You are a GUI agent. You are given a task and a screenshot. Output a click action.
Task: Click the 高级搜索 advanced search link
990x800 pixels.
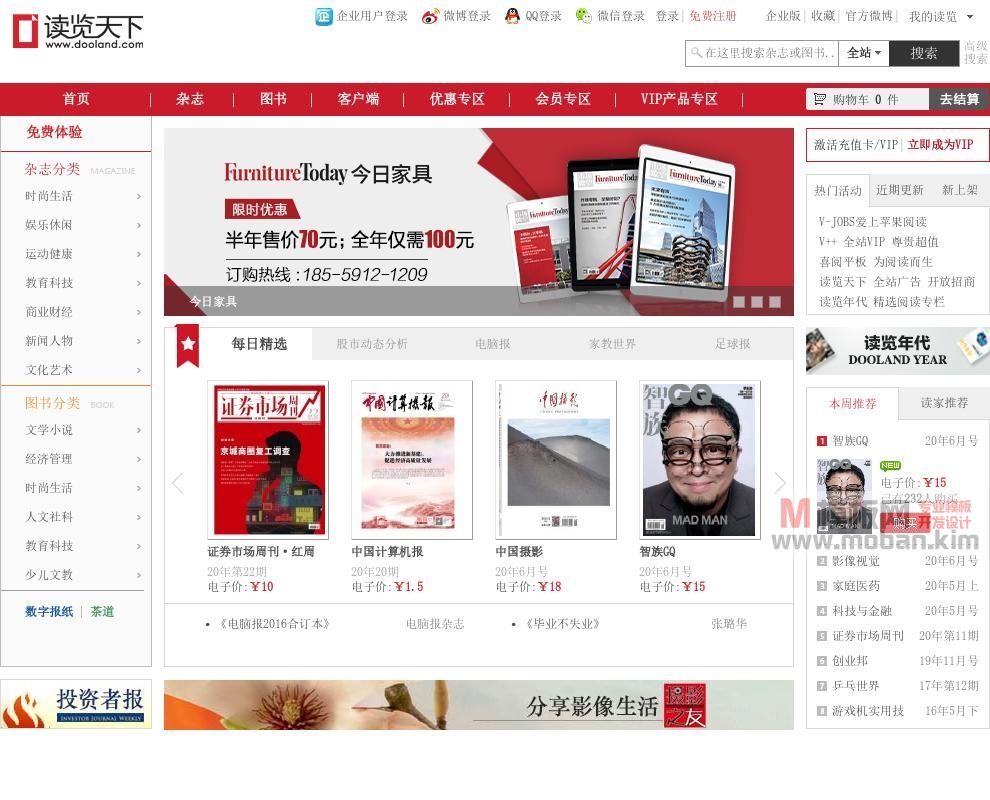(x=975, y=52)
